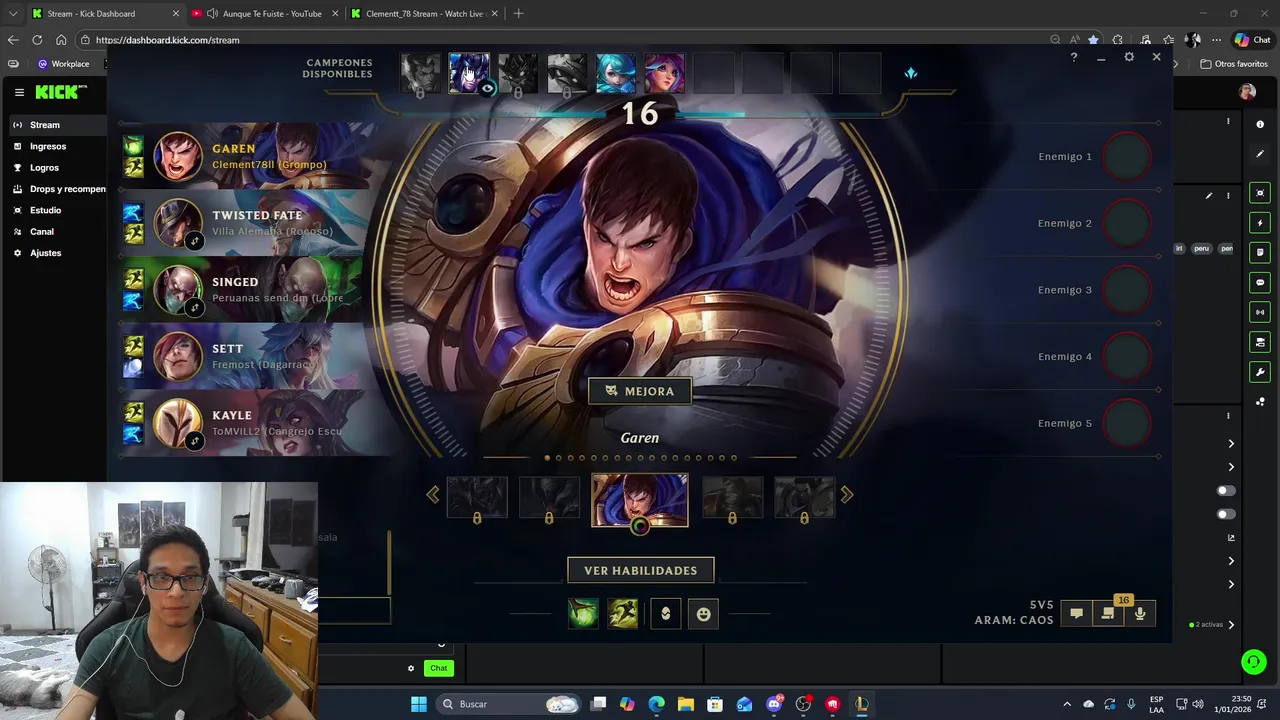Screen dimensions: 1280x720
Task: Click the VER HABILIDADES button
Action: [640, 570]
